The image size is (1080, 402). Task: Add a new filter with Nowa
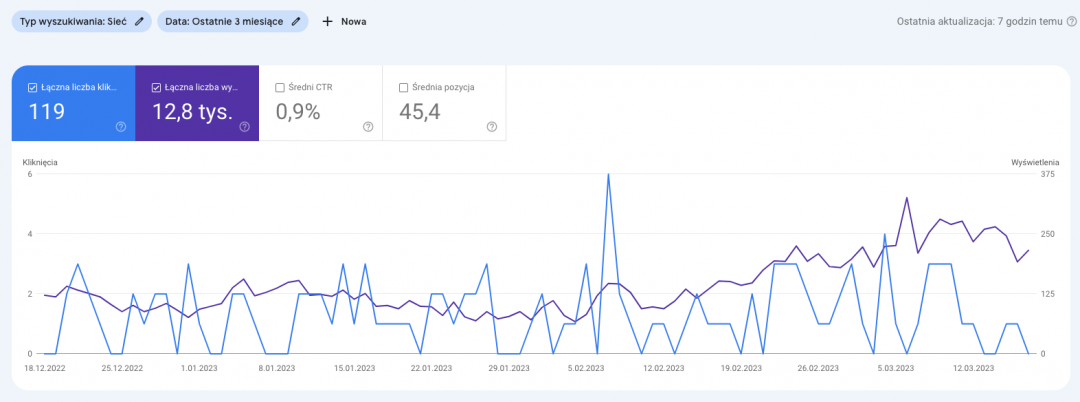pos(352,21)
